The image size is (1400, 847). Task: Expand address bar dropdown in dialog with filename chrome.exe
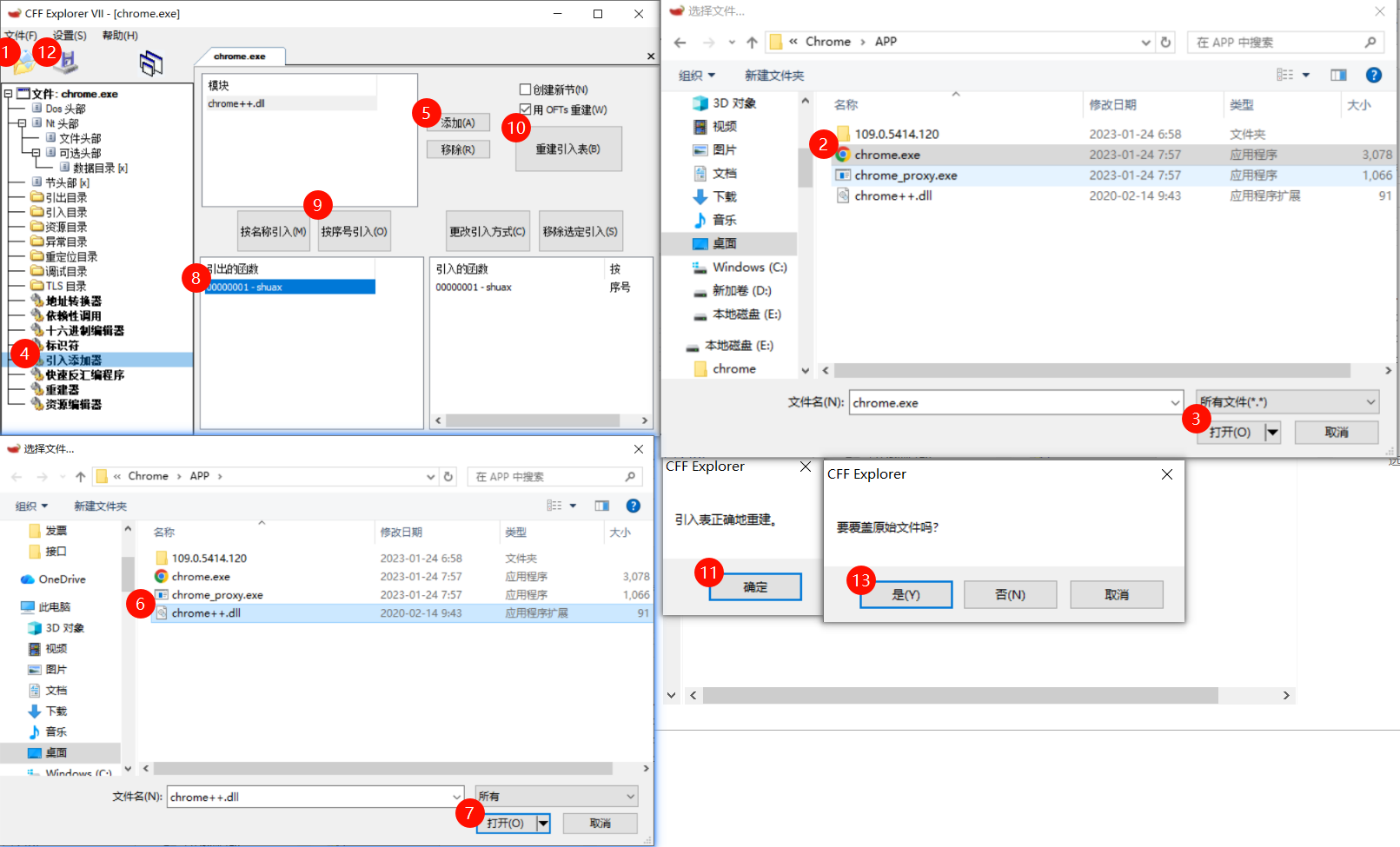click(x=1146, y=42)
